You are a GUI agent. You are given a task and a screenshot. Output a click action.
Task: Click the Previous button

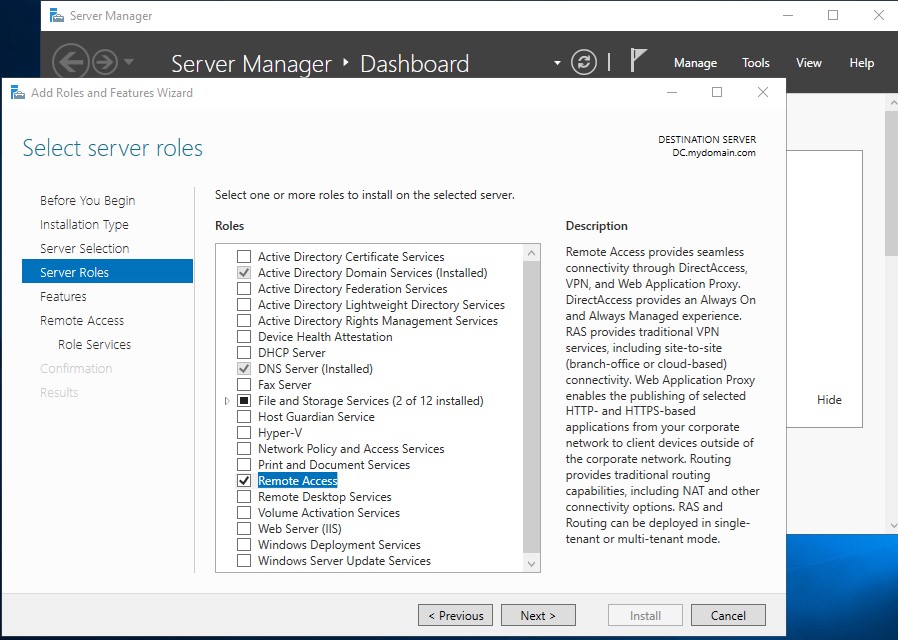coord(455,615)
